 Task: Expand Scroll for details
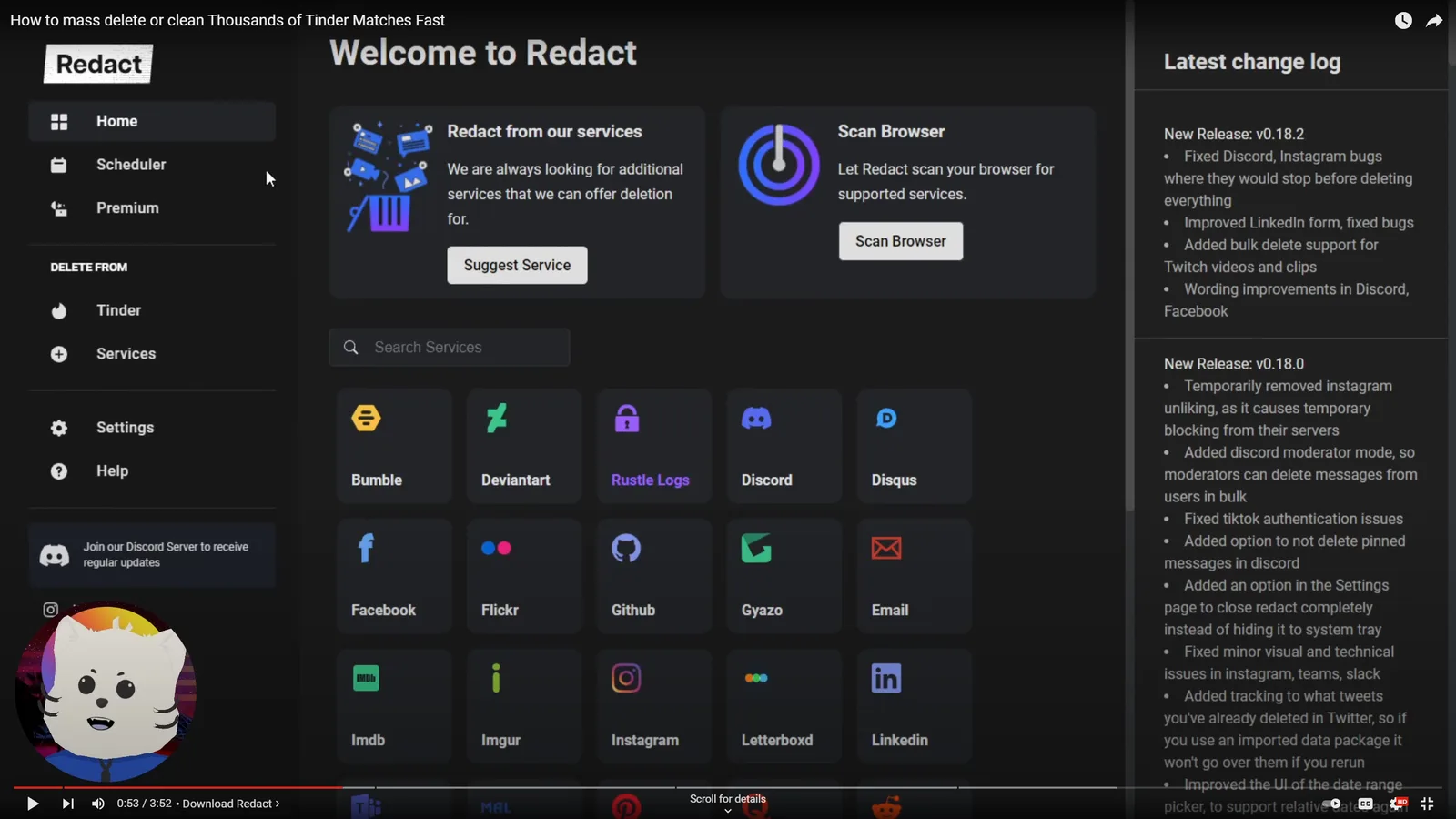tap(728, 803)
